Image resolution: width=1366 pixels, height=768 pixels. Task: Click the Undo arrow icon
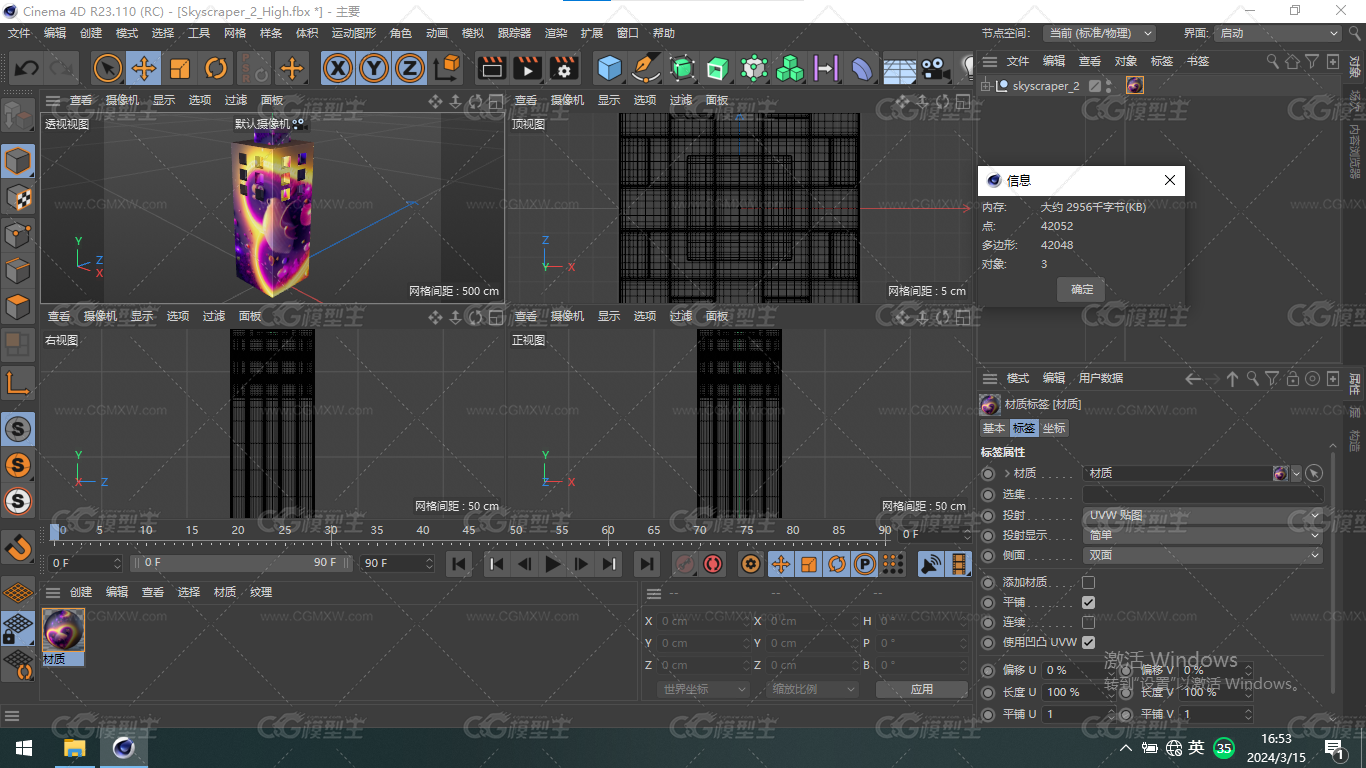click(26, 68)
